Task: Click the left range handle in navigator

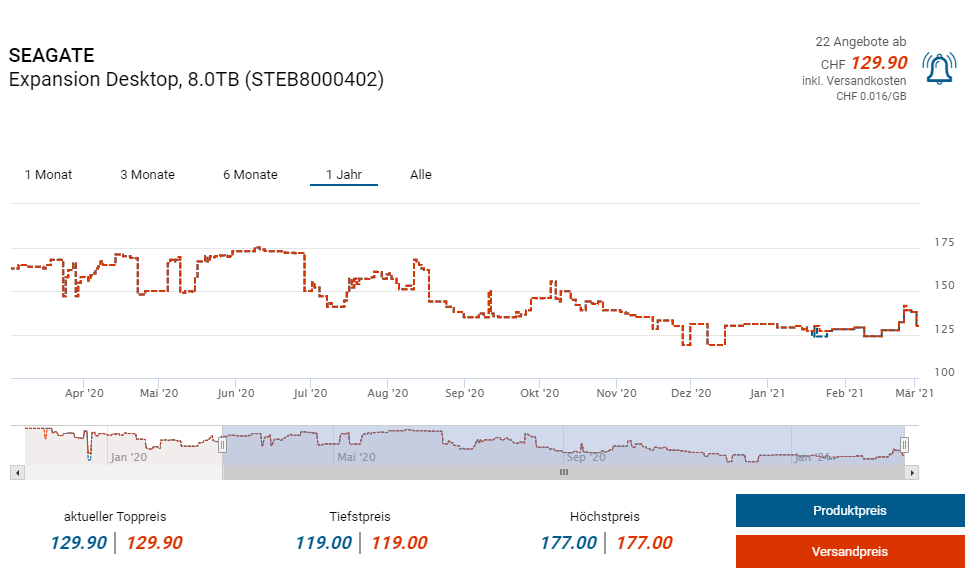Action: [x=222, y=445]
